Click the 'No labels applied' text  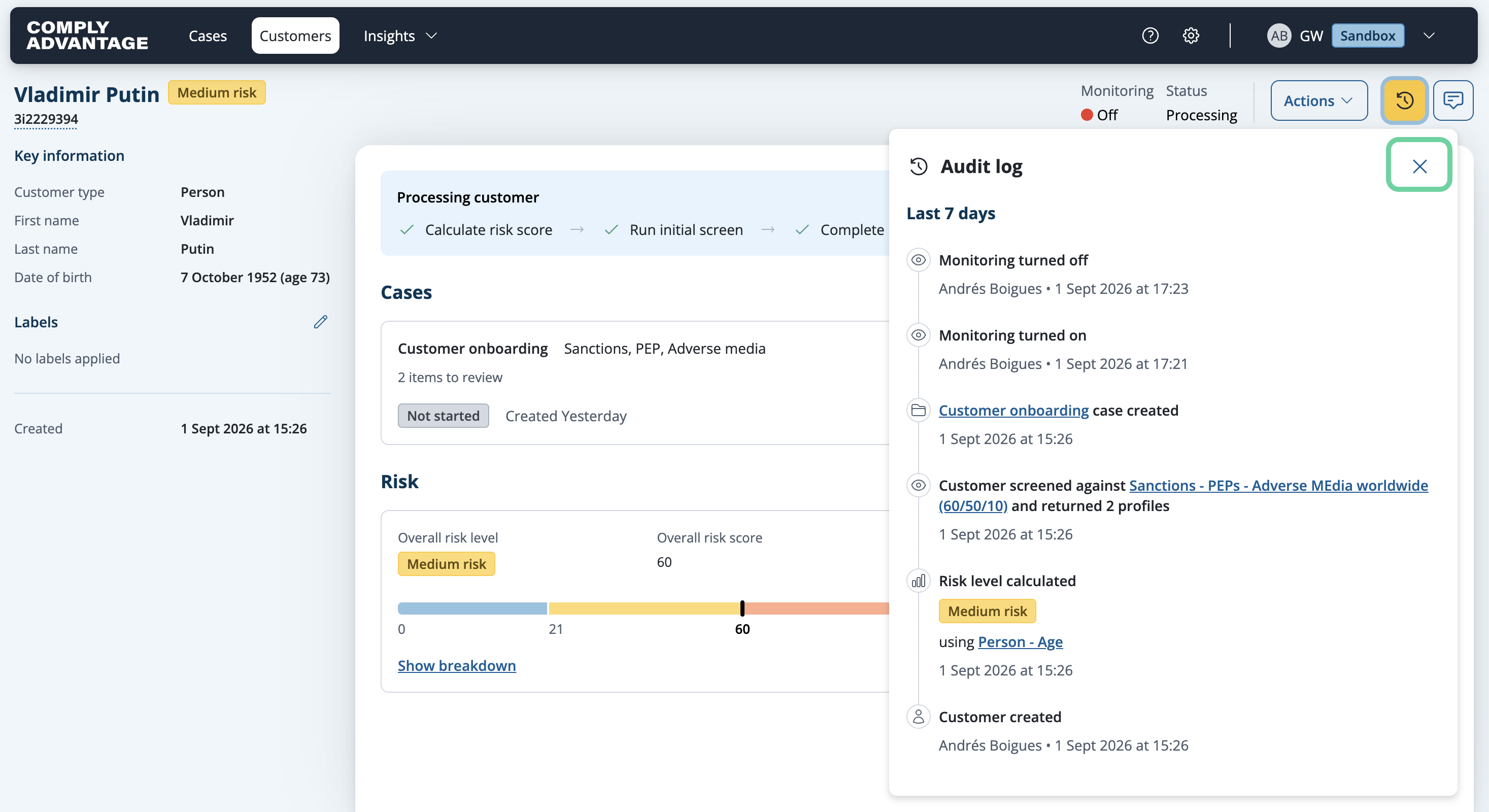[x=67, y=358]
